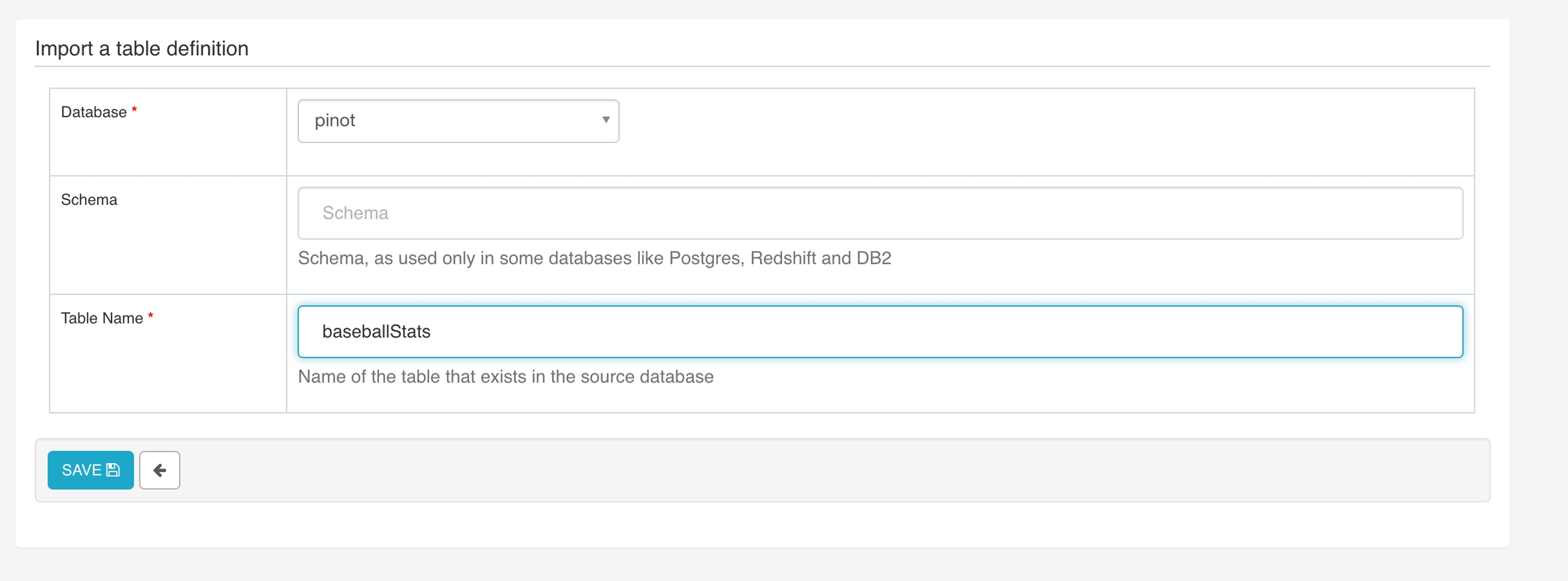Screen dimensions: 1568x581
Task: Go back using the left arrow button
Action: 159,470
